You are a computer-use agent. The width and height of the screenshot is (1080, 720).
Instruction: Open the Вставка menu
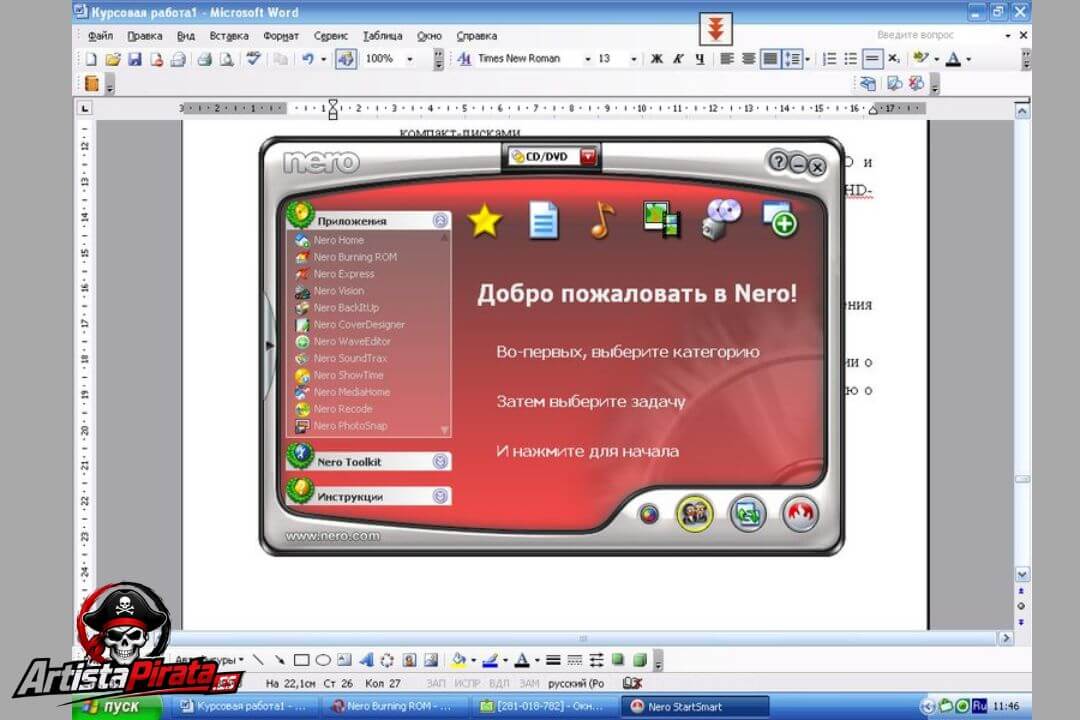229,36
